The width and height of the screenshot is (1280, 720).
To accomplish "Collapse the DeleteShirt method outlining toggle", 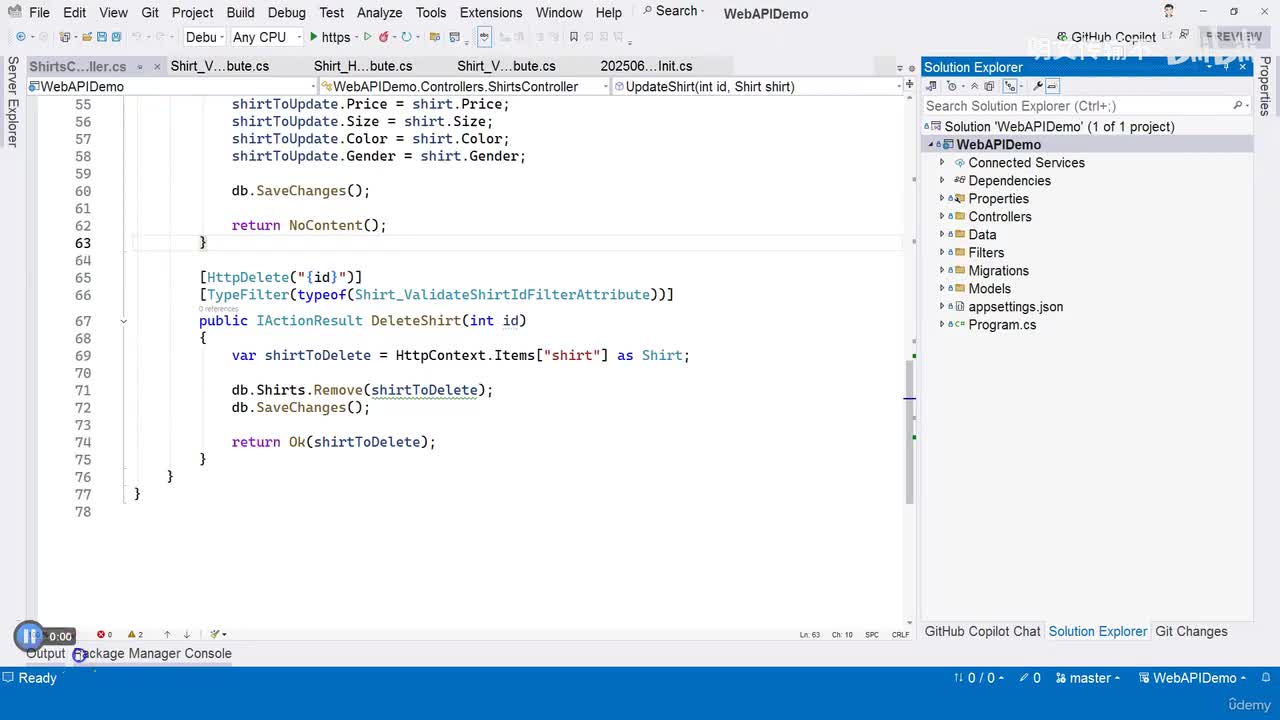I will coord(123,321).
